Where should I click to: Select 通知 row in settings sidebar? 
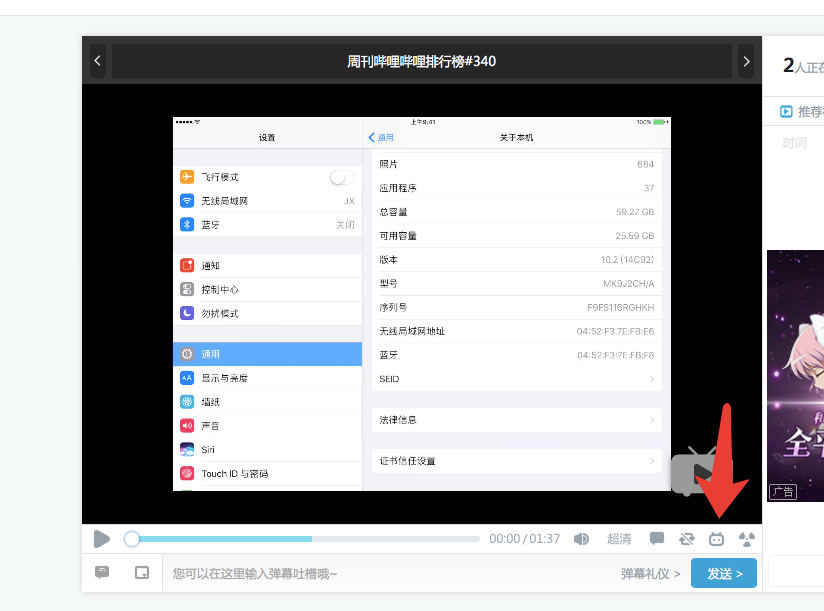tap(267, 266)
